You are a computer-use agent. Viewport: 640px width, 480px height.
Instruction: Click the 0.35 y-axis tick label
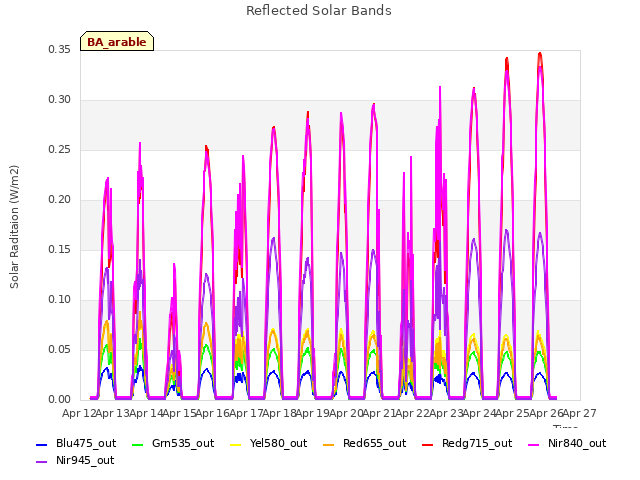(59, 49)
